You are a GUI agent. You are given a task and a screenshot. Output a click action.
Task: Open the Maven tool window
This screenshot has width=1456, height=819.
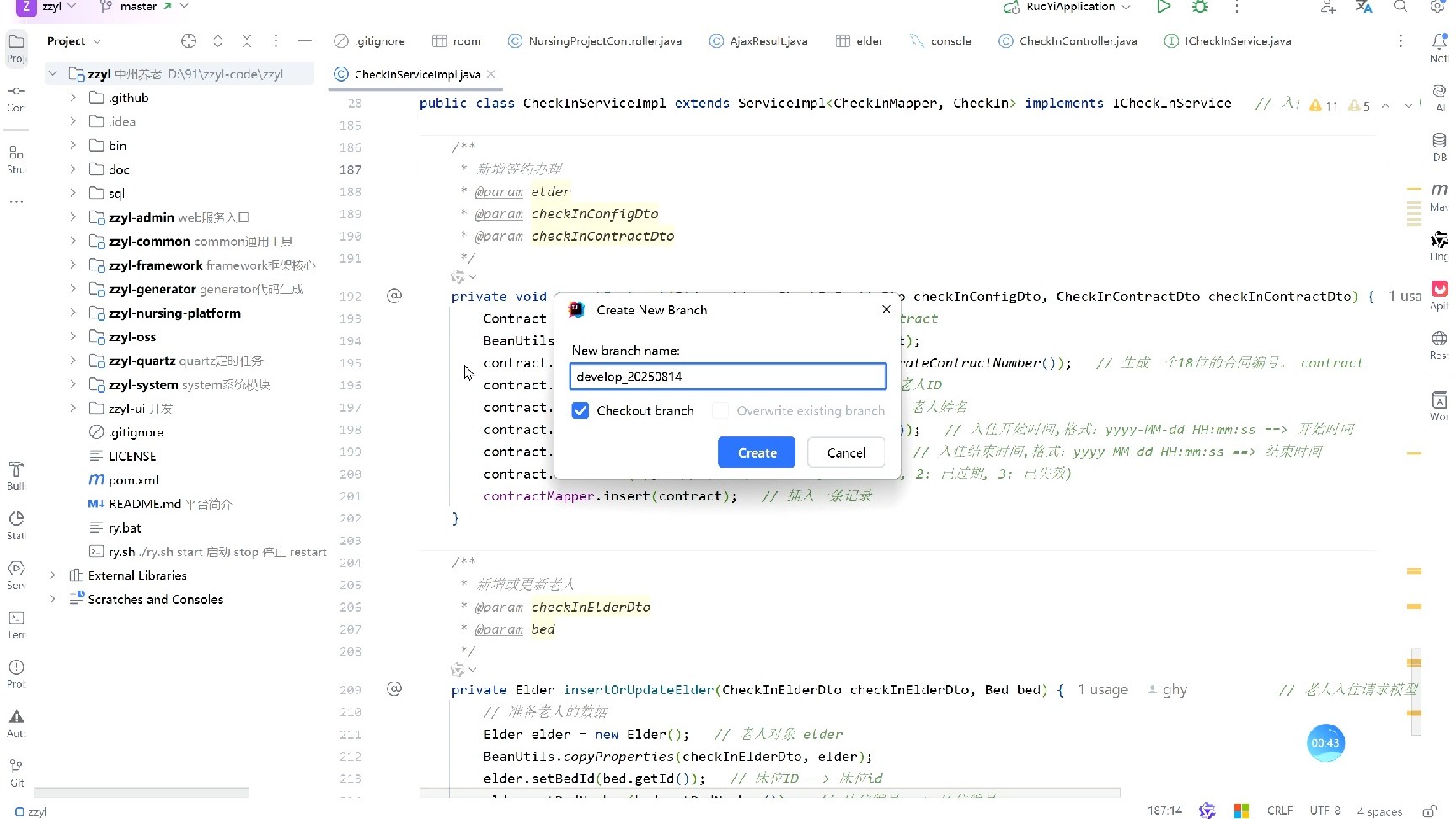tap(1439, 190)
